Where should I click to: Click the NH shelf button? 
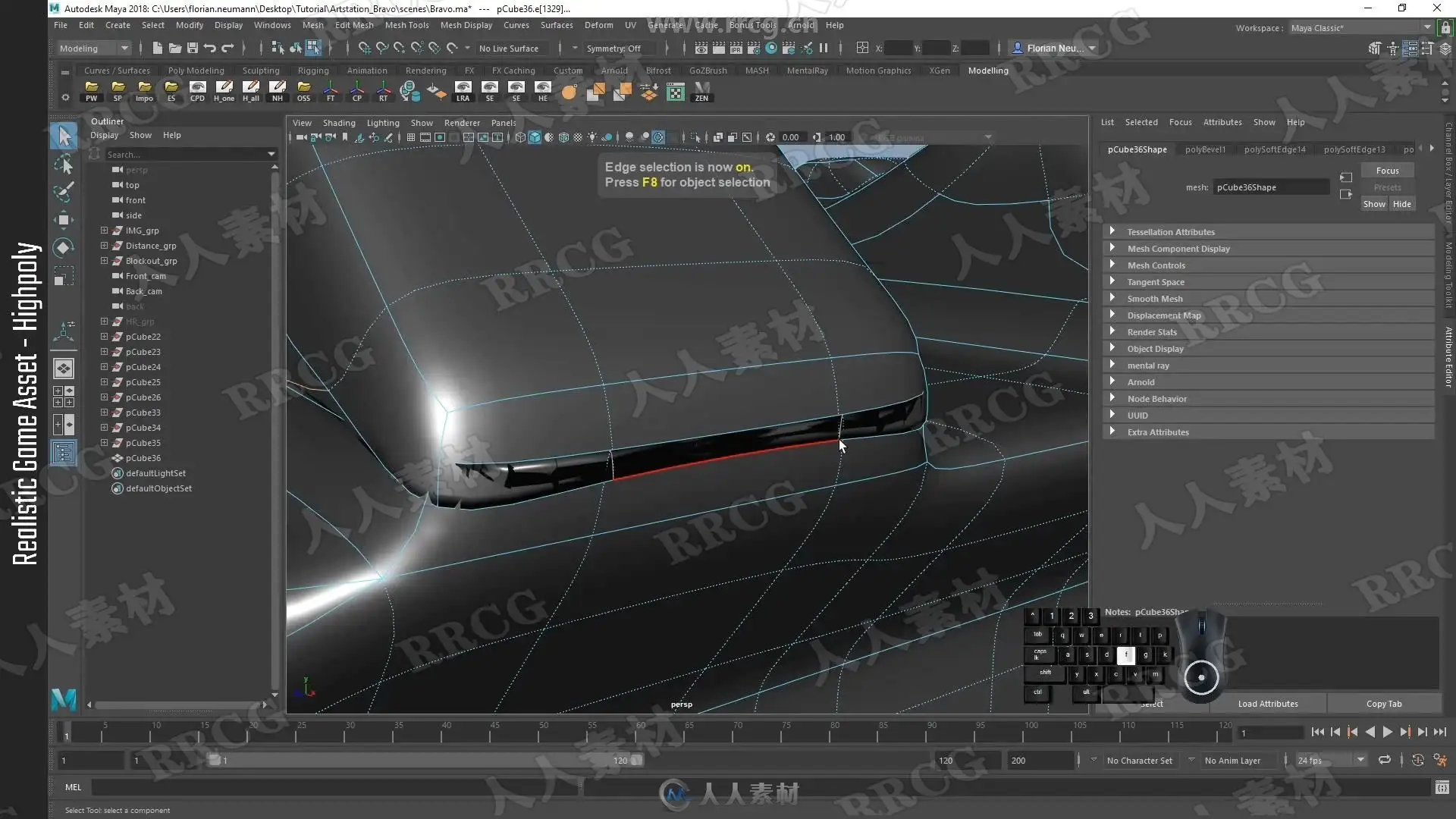point(278,92)
